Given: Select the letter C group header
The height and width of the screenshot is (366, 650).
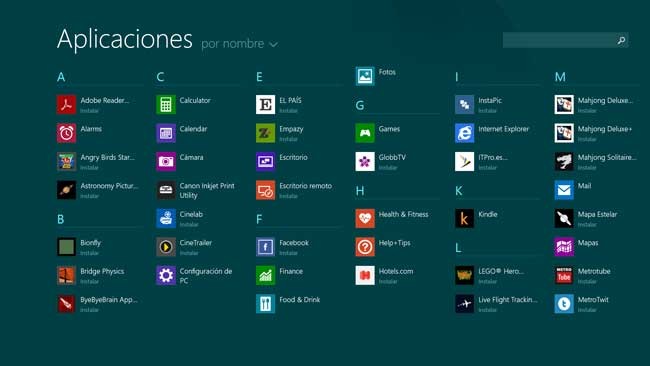Looking at the screenshot, I should pos(160,77).
